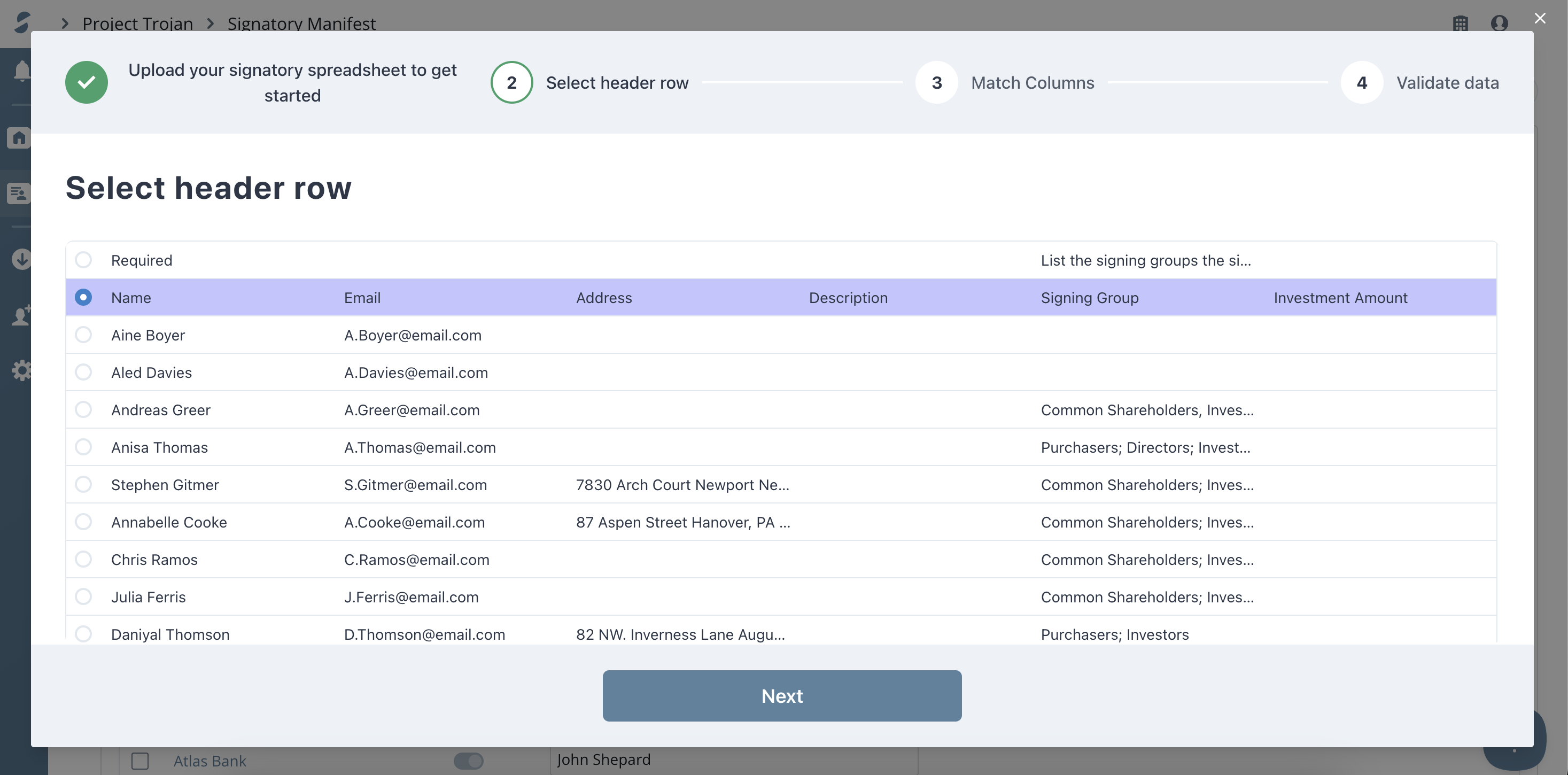The height and width of the screenshot is (775, 1568).
Task: Select the Aine Boyer row as header
Action: click(x=83, y=335)
